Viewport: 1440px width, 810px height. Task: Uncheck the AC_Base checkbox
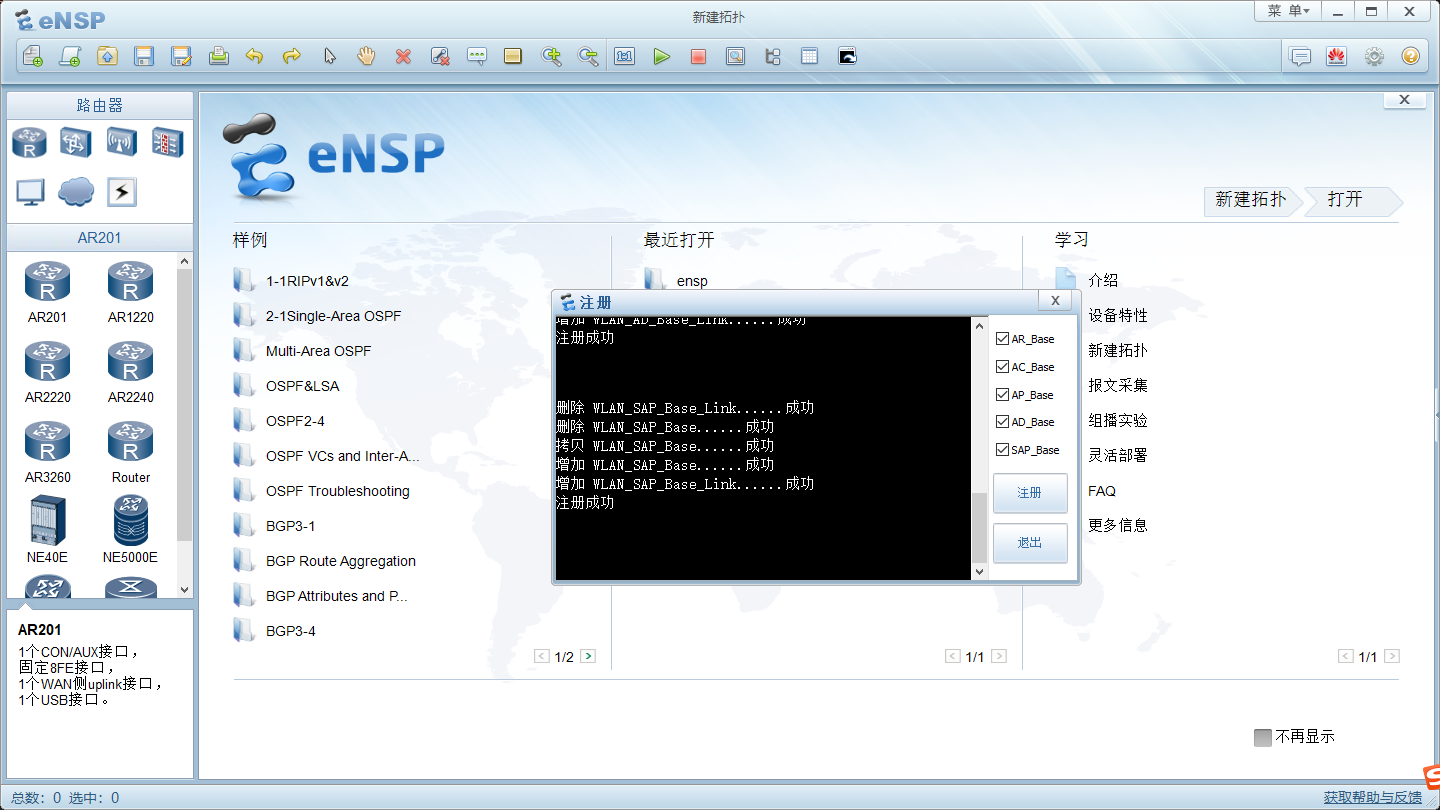[1003, 367]
